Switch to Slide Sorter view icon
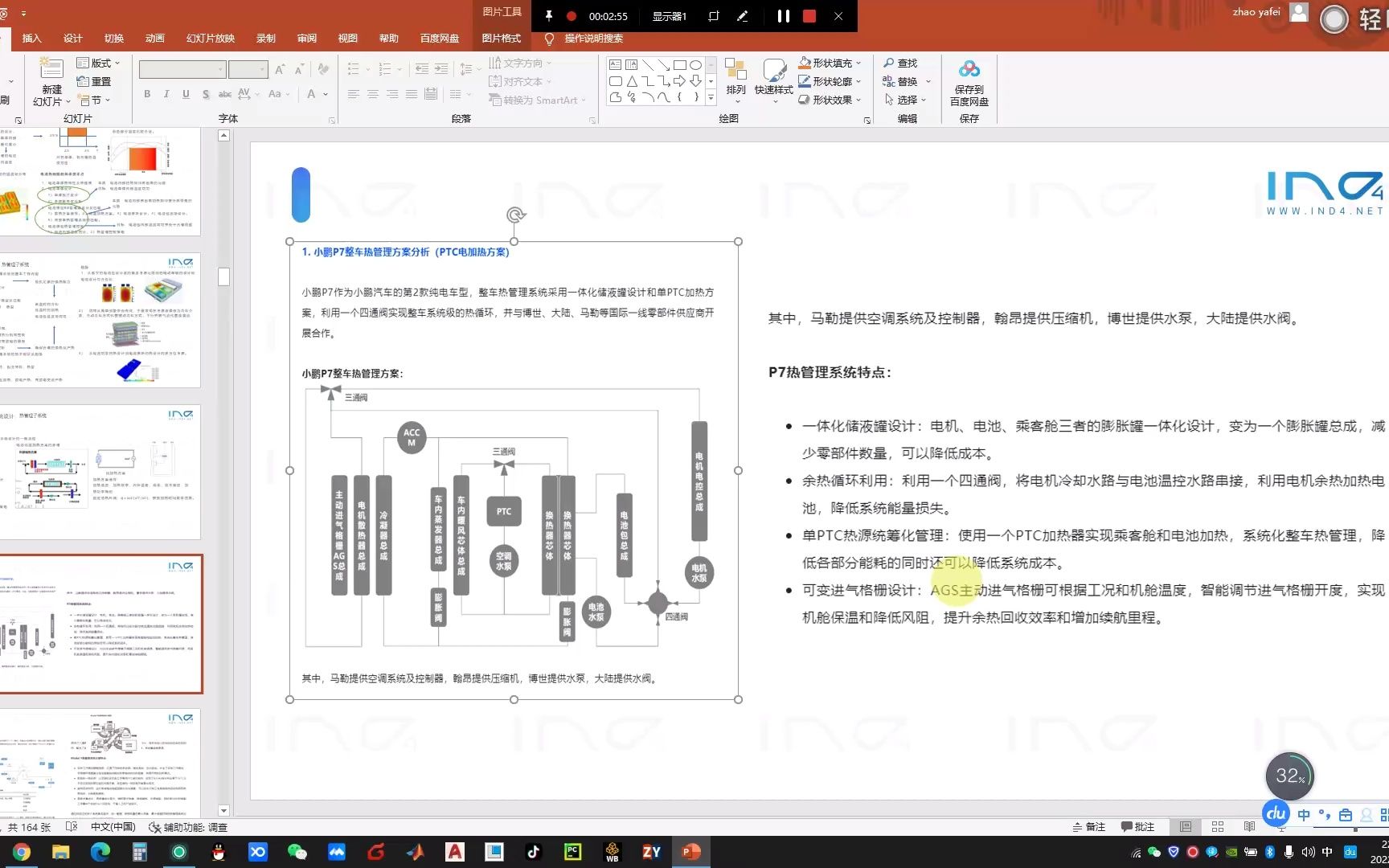The width and height of the screenshot is (1389, 868). pos(1218,827)
